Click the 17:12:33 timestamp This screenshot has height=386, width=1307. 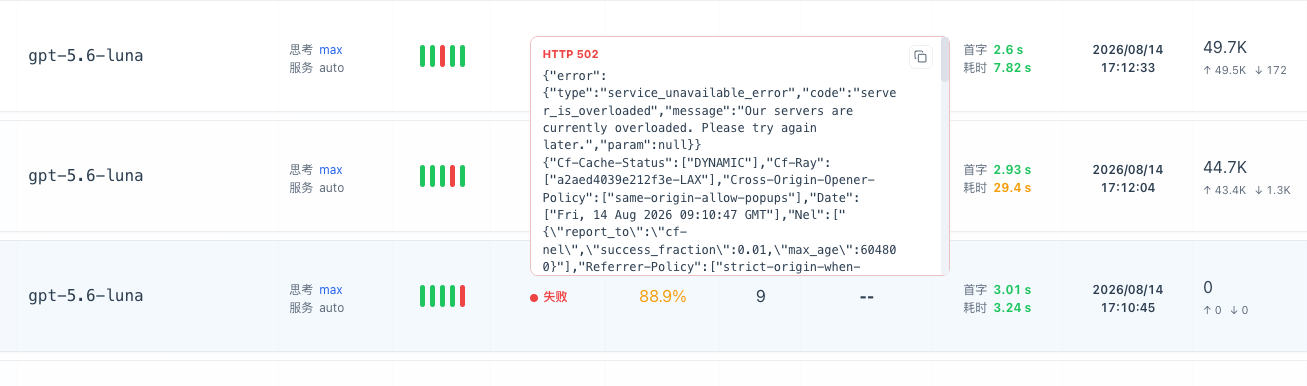click(1128, 68)
